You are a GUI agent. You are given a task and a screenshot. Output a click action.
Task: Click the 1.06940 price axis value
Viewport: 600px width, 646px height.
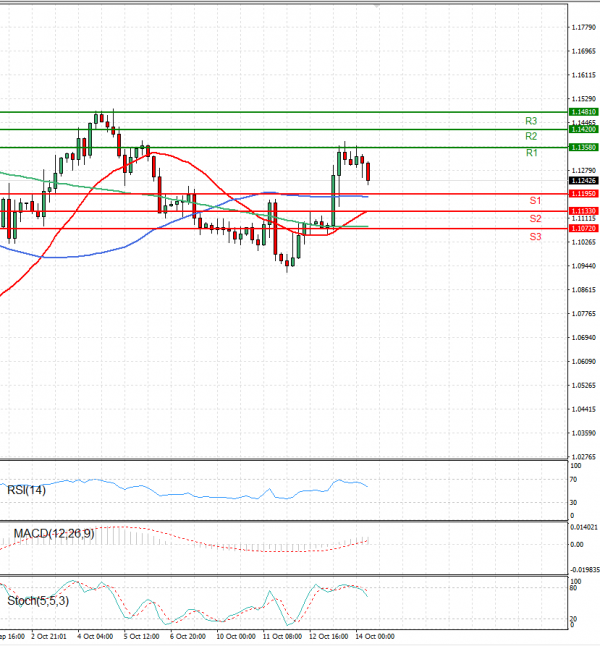point(584,338)
